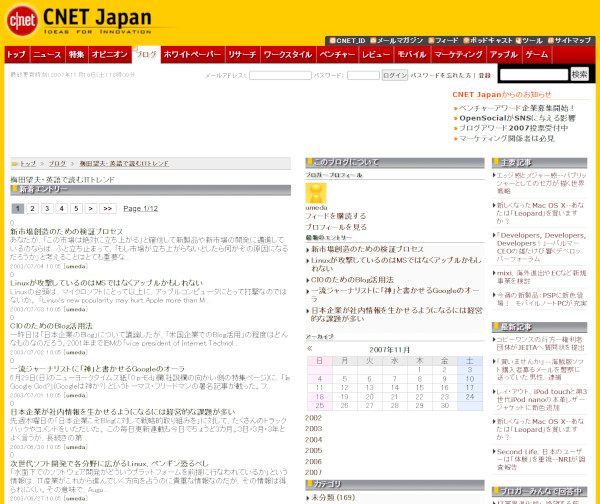
Task: Expand the 2007 archive year
Action: 313,473
